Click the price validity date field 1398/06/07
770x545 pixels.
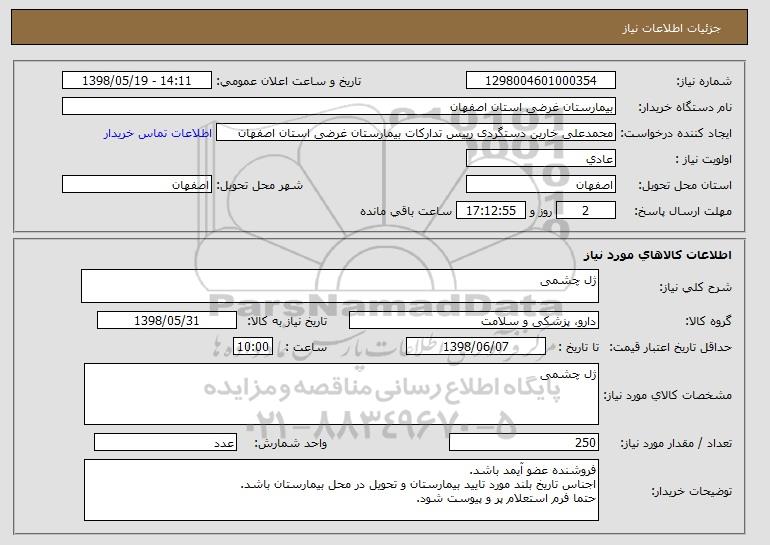(476, 347)
